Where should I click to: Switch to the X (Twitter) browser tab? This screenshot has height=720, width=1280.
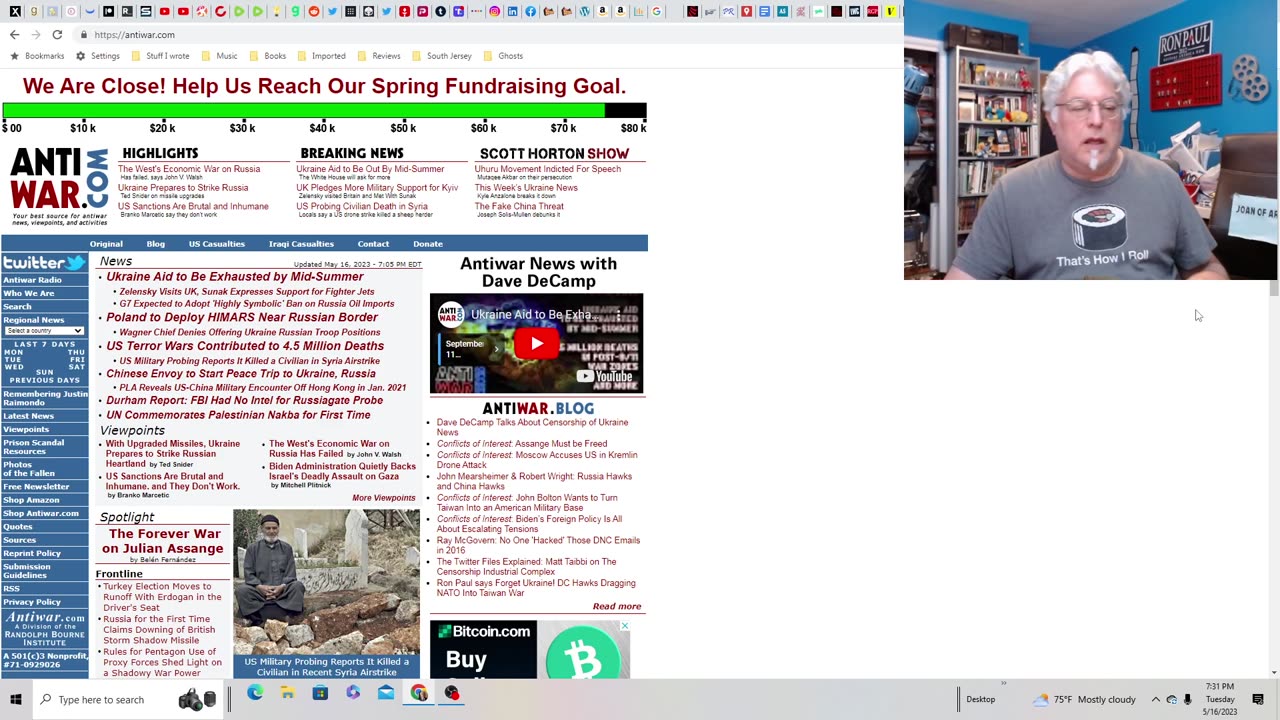pyautogui.click(x=15, y=11)
